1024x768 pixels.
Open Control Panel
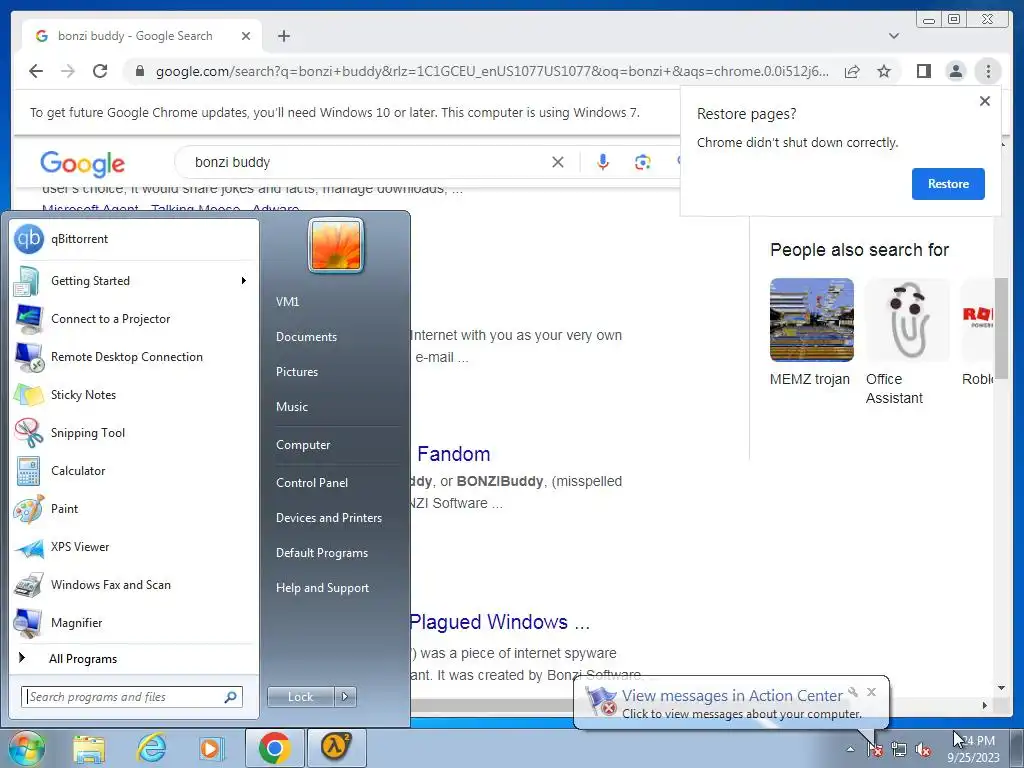click(x=312, y=483)
